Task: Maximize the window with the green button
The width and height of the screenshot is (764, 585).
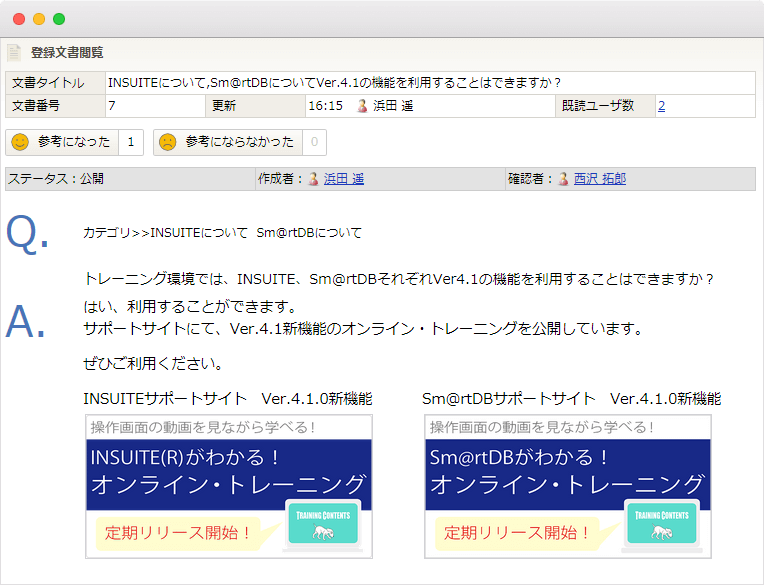Action: pyautogui.click(x=59, y=19)
